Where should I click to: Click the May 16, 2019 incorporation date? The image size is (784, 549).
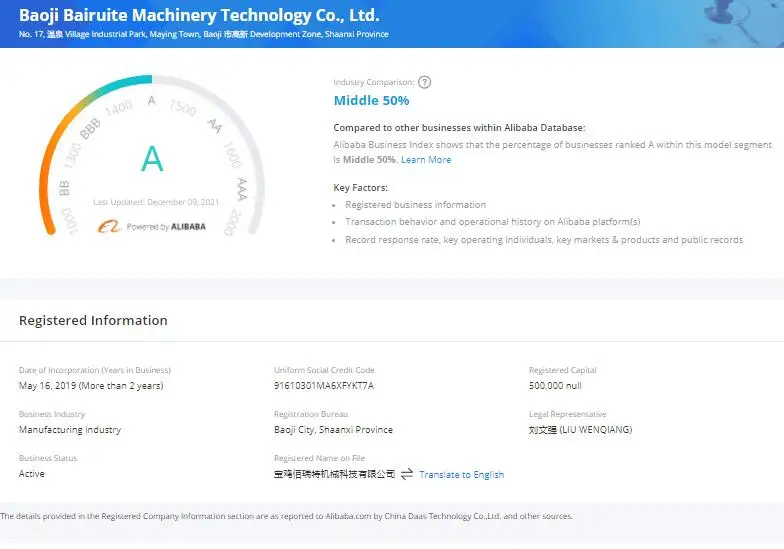click(x=91, y=386)
